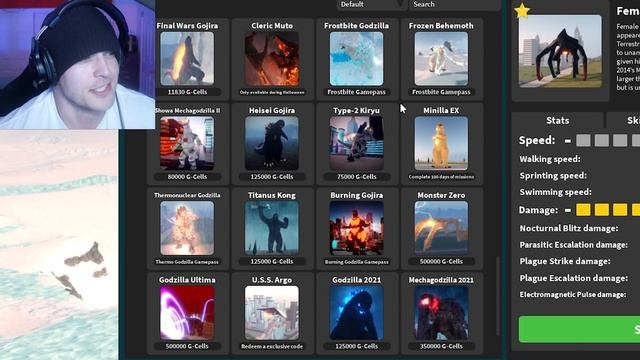This screenshot has width=640, height=360.
Task: Click the 80000 G-Cells price under Showa Mechagodzilla
Action: coord(187,177)
